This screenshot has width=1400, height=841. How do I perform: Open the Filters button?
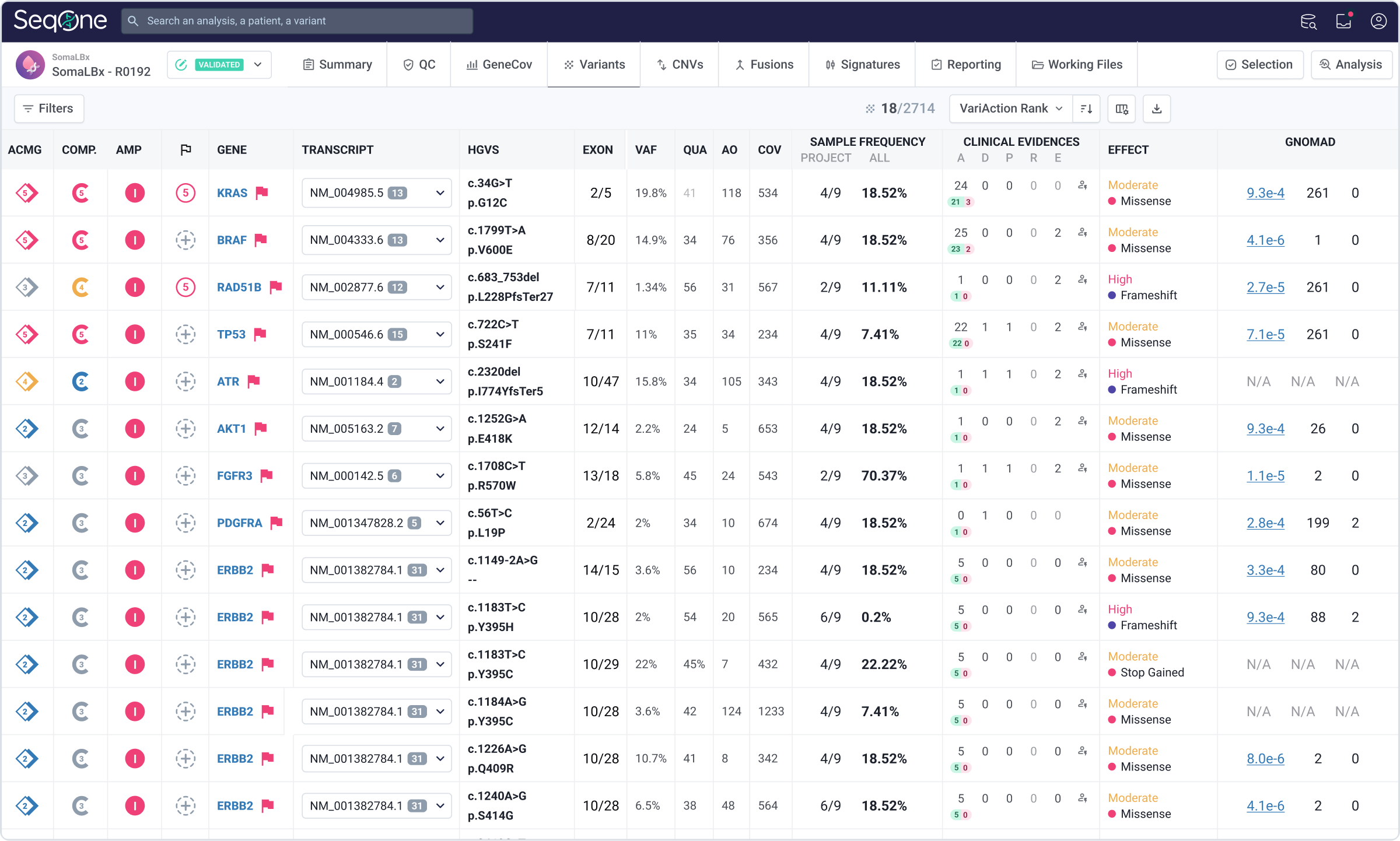point(48,109)
